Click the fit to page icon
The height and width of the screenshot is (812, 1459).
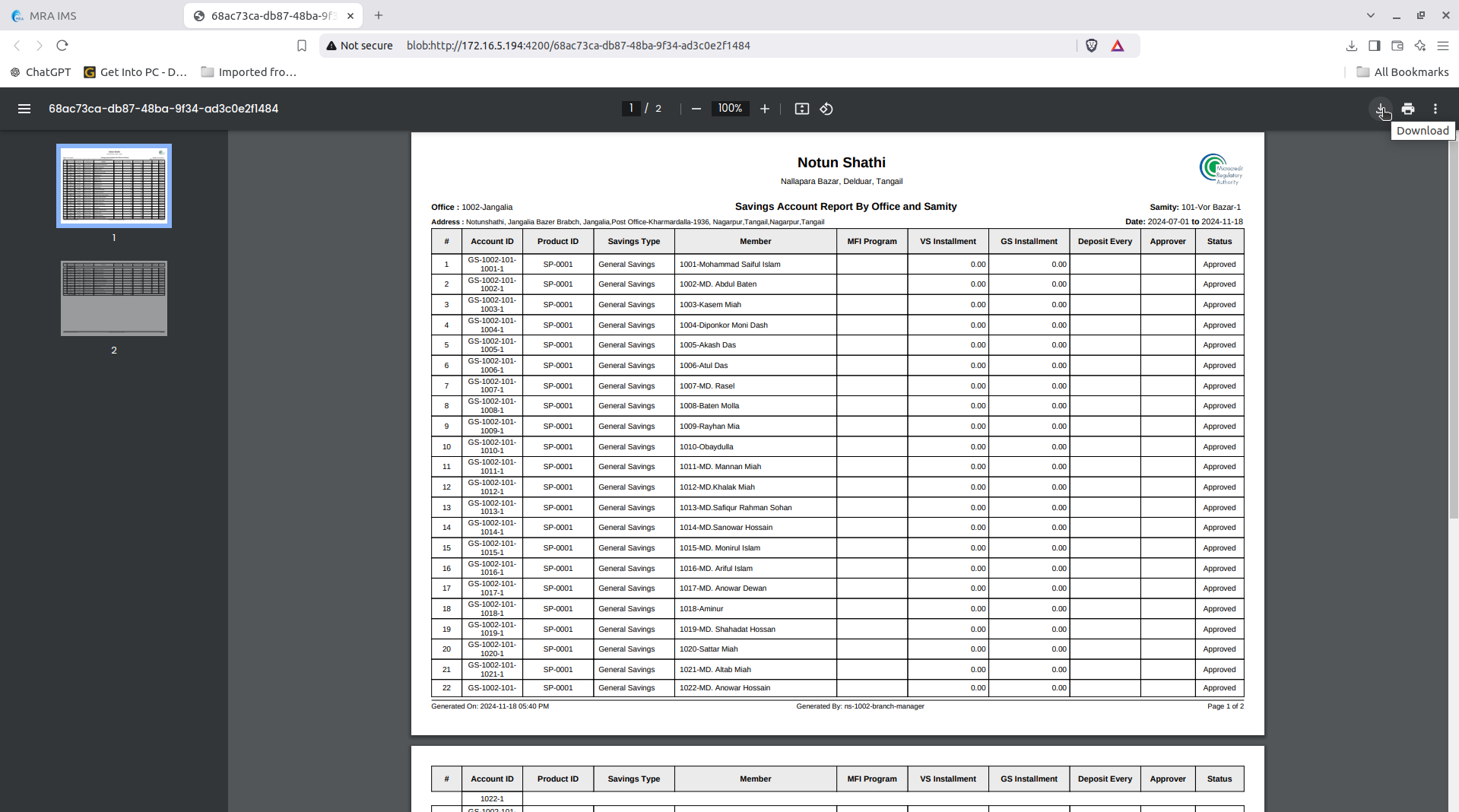(x=802, y=109)
